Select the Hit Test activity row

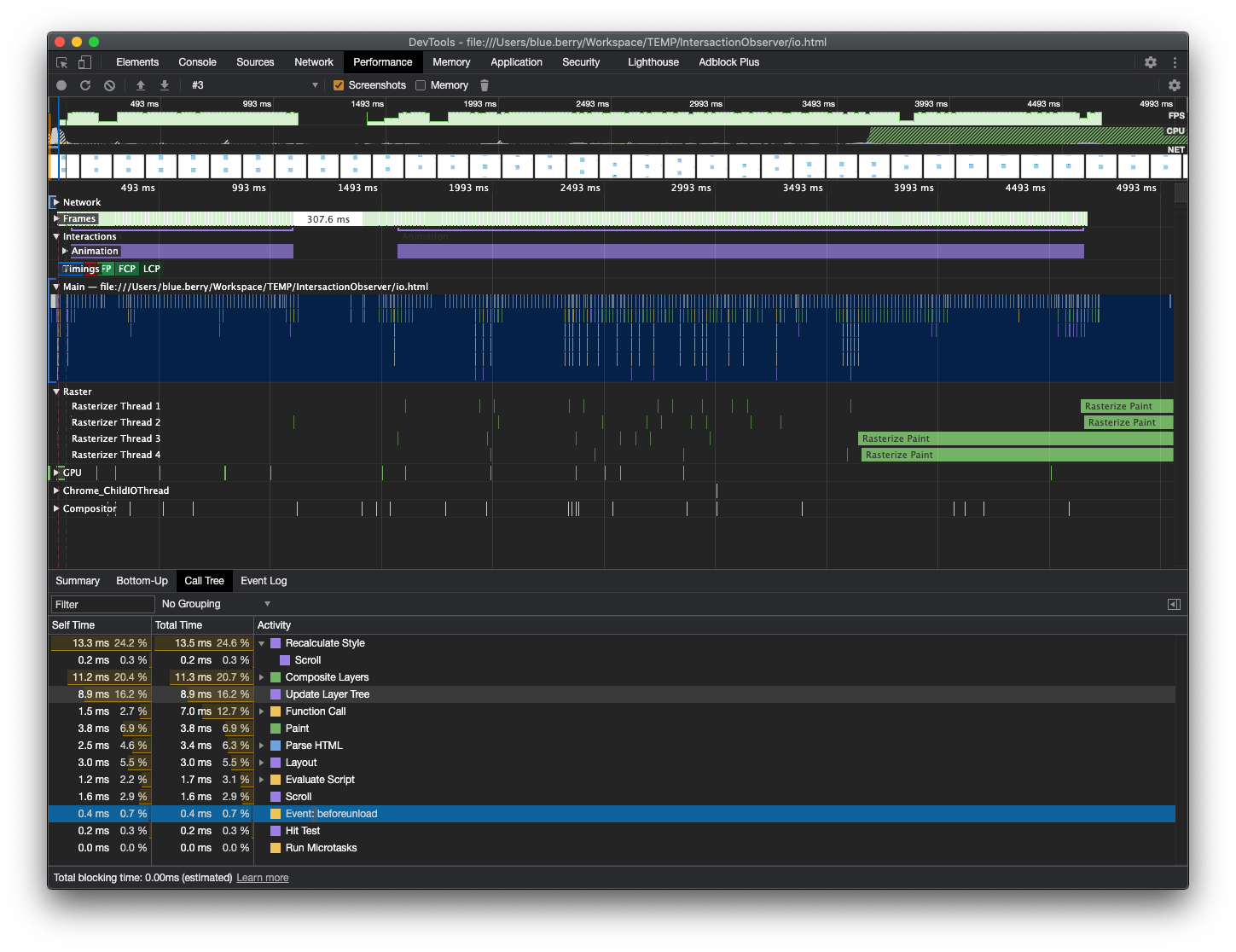[x=612, y=831]
